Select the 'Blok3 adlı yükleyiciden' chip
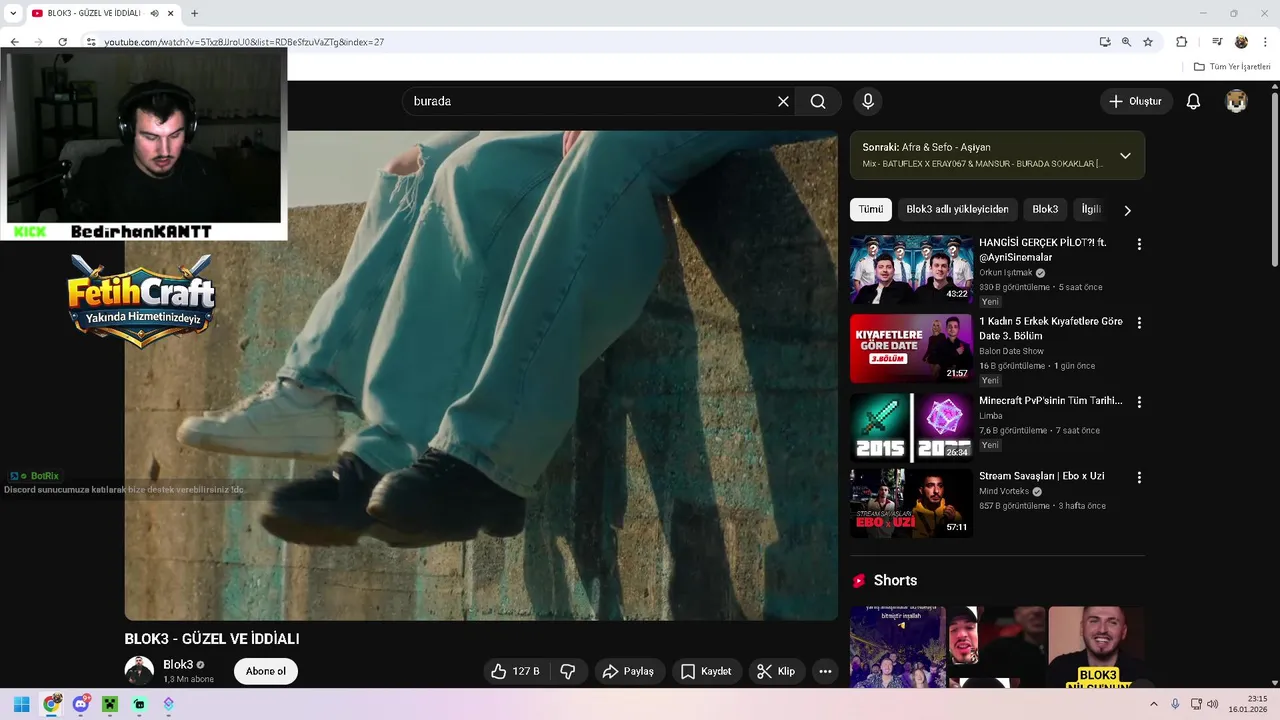This screenshot has height=720, width=1280. pos(957,209)
